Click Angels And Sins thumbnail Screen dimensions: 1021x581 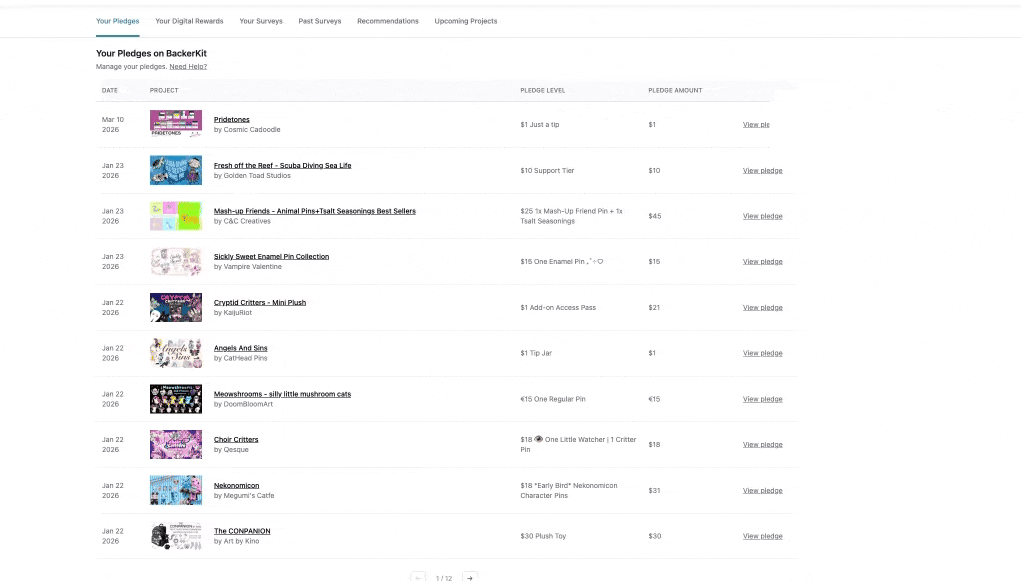(176, 353)
